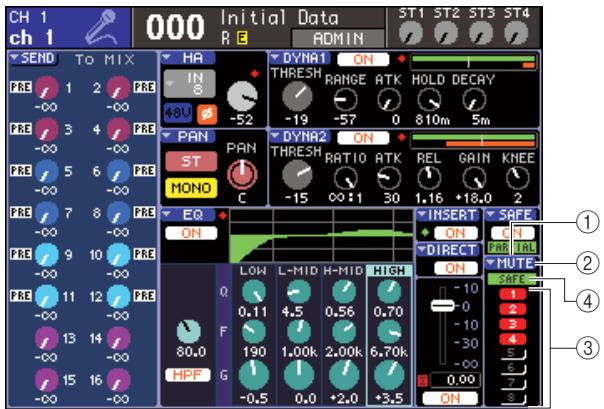The width and height of the screenshot is (604, 409).
Task: Select the MIX 1 send knob
Action: (47, 88)
